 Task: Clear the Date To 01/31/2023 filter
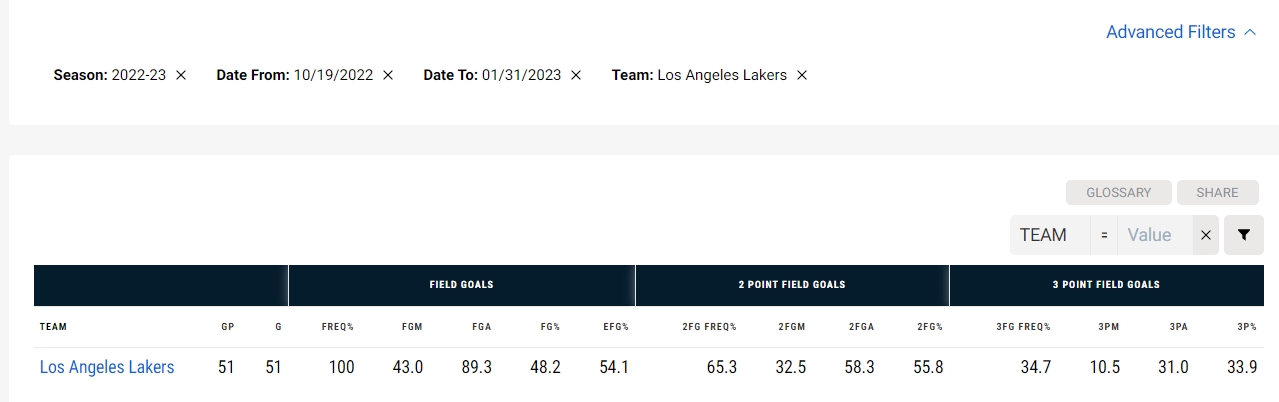click(x=576, y=75)
